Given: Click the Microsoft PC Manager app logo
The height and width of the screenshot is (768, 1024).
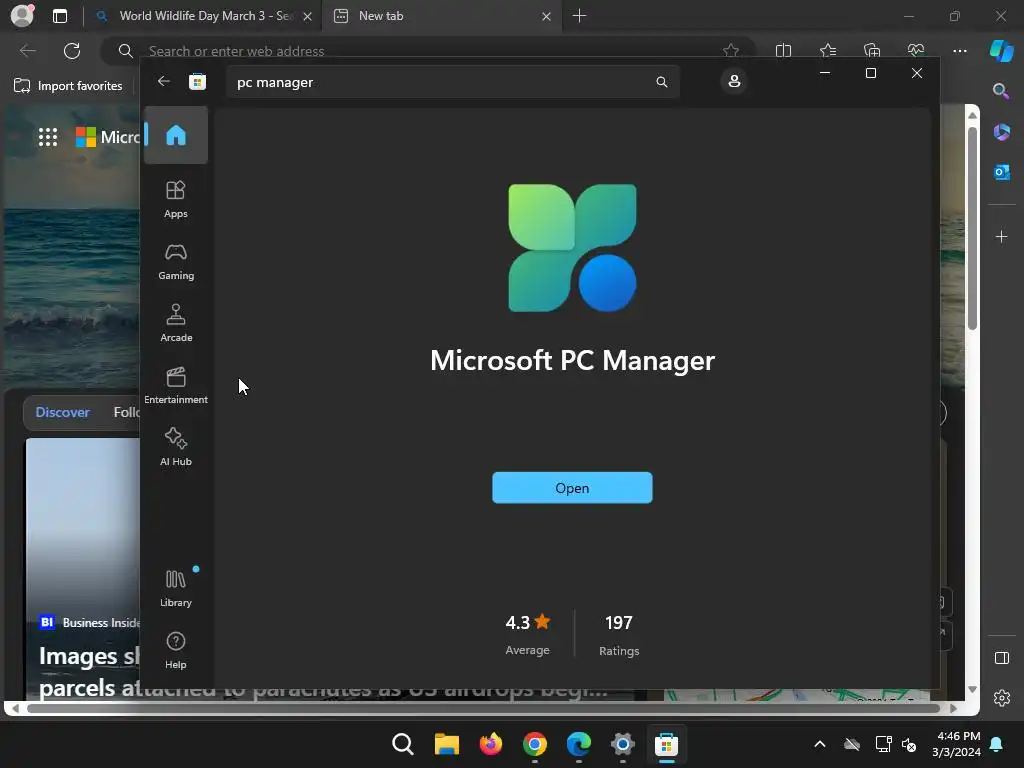Looking at the screenshot, I should tap(572, 248).
